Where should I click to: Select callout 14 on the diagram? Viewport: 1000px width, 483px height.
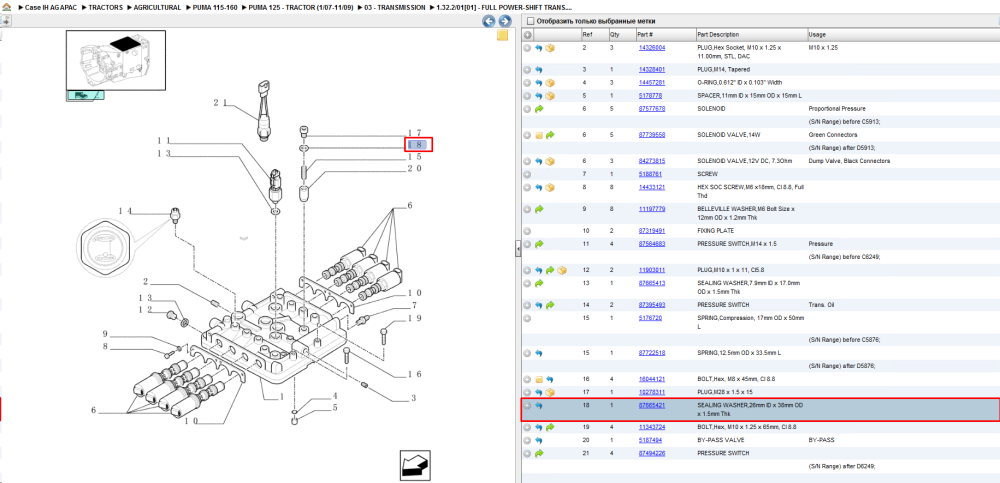tap(124, 211)
